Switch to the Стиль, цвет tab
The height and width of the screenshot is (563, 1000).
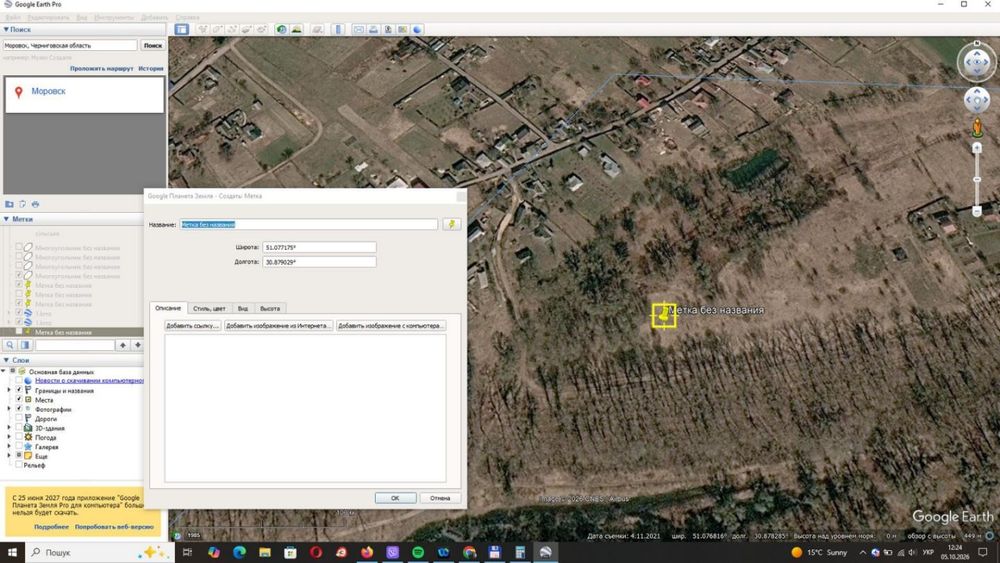(209, 309)
